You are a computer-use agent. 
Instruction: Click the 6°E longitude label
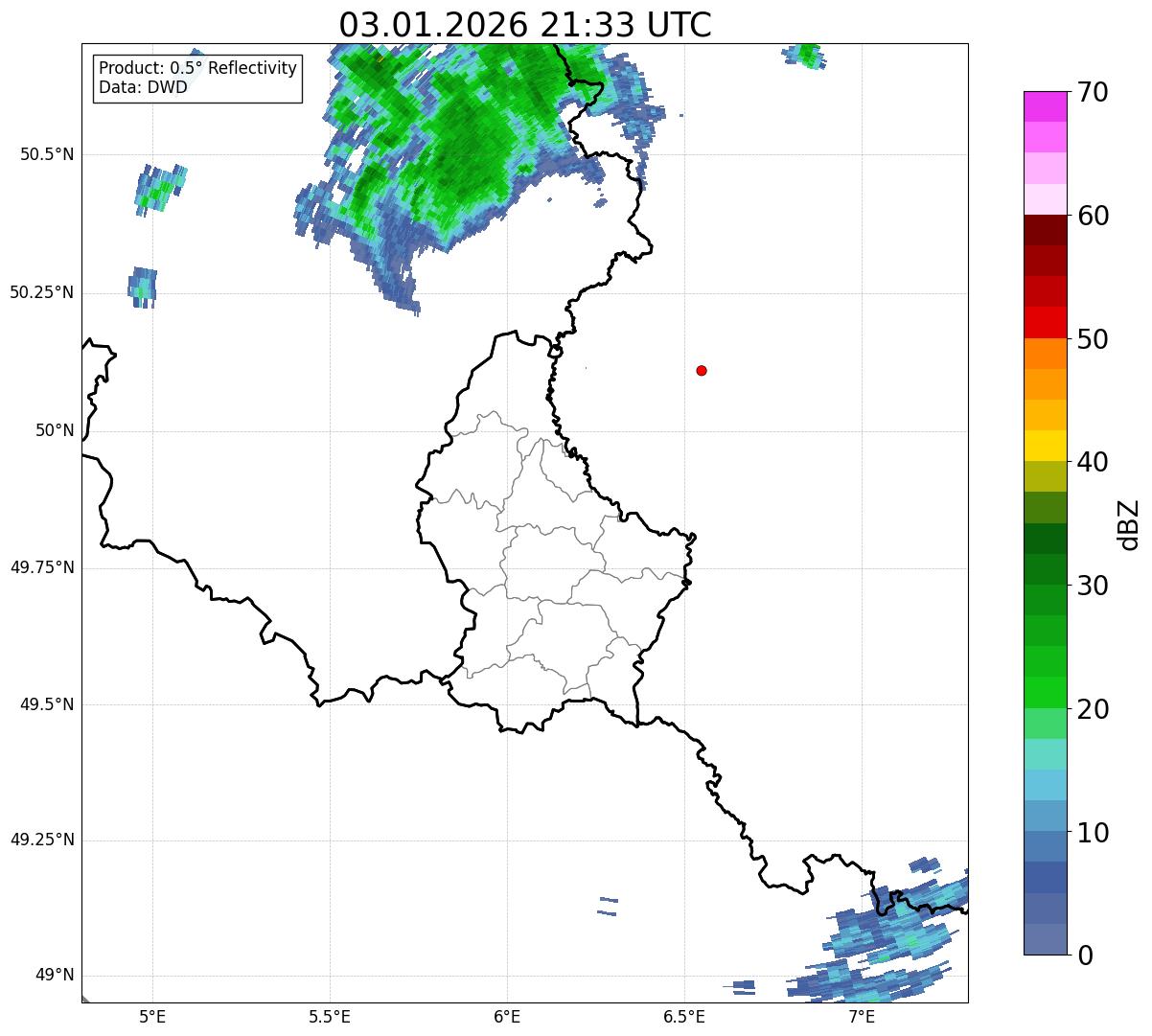point(507,1018)
